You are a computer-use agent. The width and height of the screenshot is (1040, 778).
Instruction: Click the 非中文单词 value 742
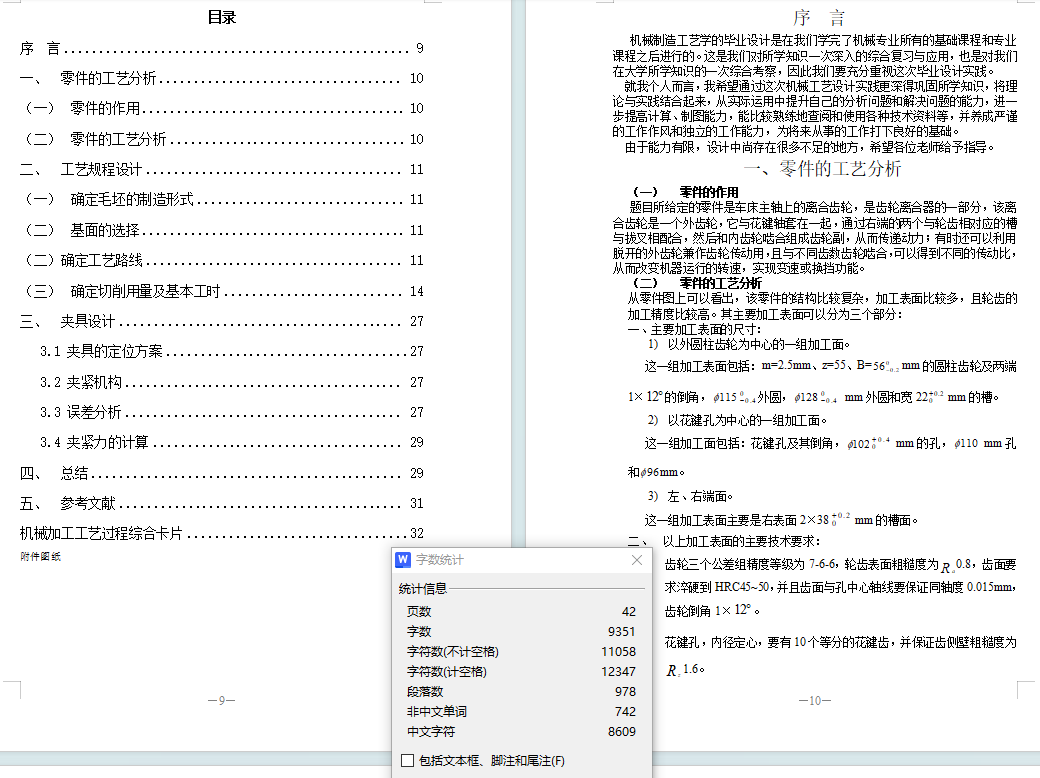coord(625,711)
